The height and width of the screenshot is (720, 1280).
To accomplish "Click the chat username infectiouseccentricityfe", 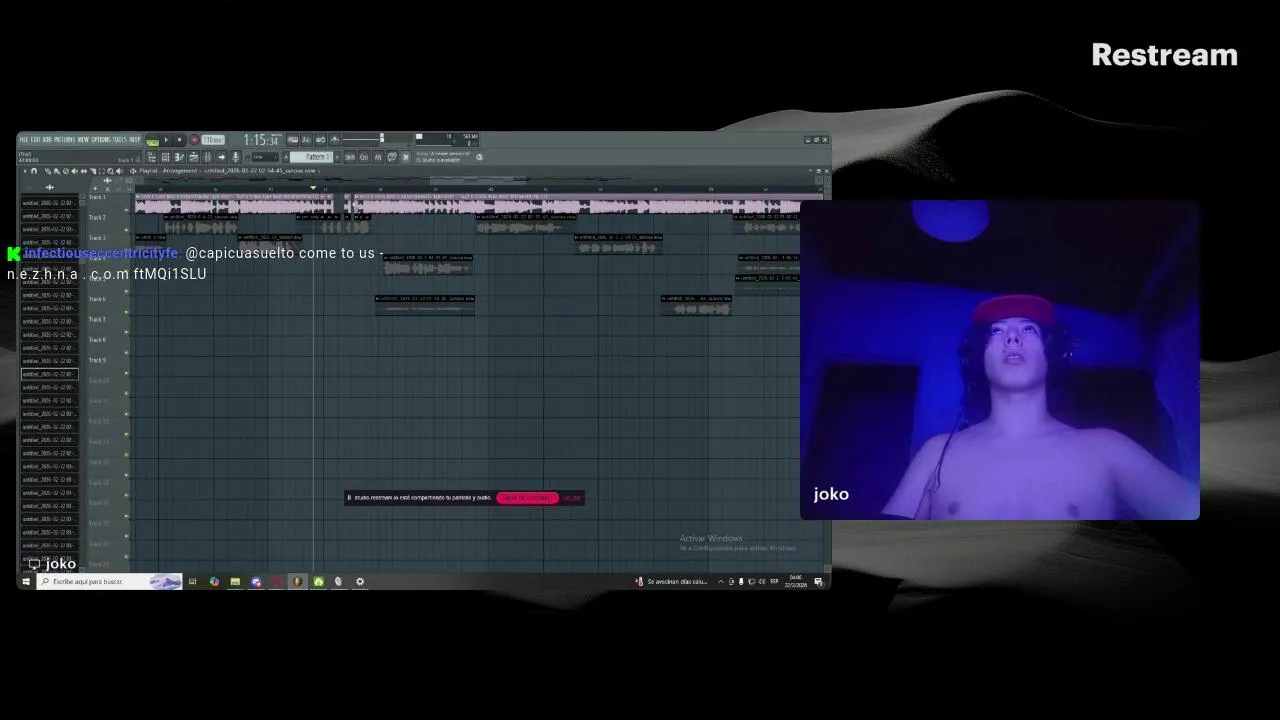I will (101, 253).
